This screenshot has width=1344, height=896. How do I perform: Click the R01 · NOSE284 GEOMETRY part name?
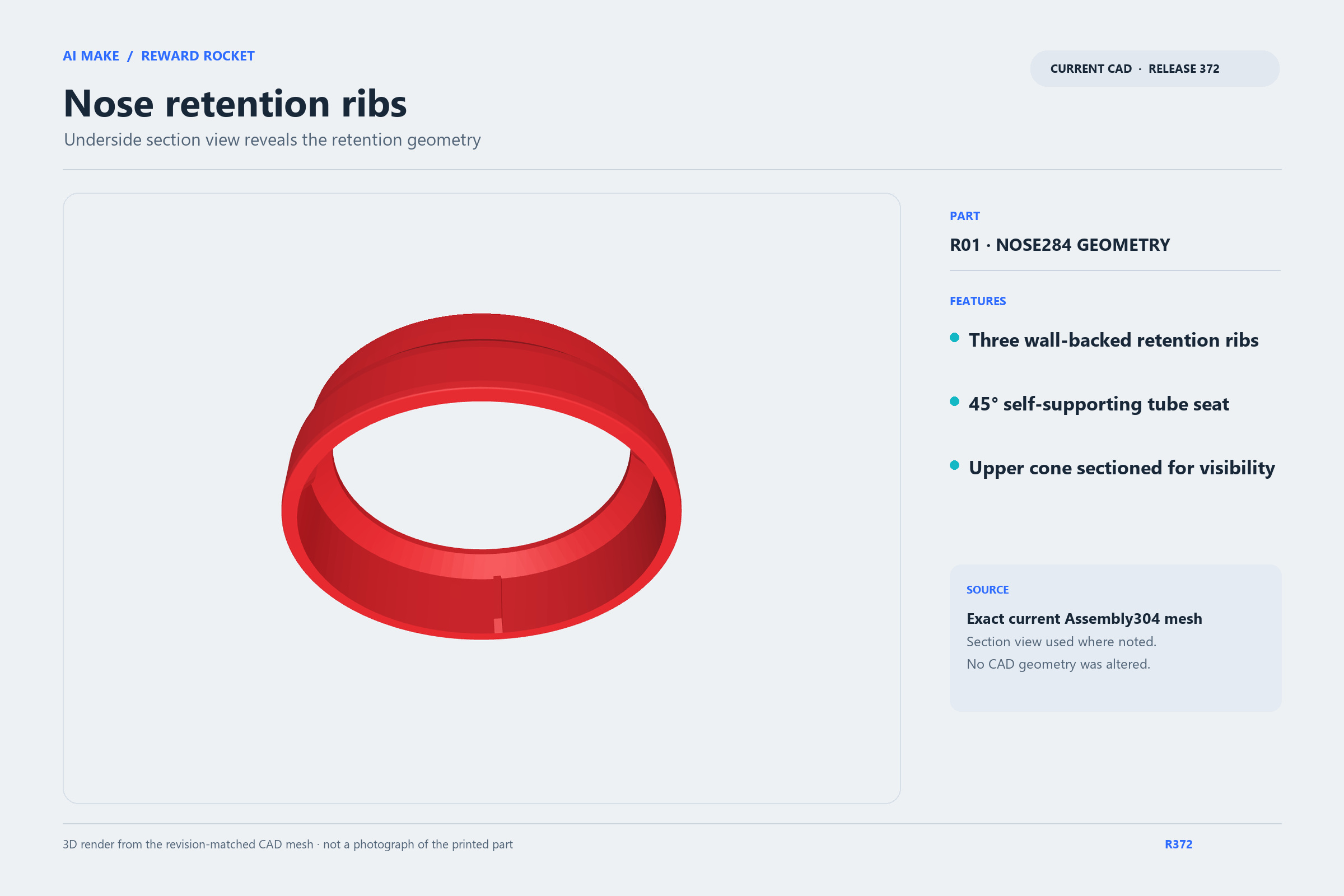[x=1060, y=245]
